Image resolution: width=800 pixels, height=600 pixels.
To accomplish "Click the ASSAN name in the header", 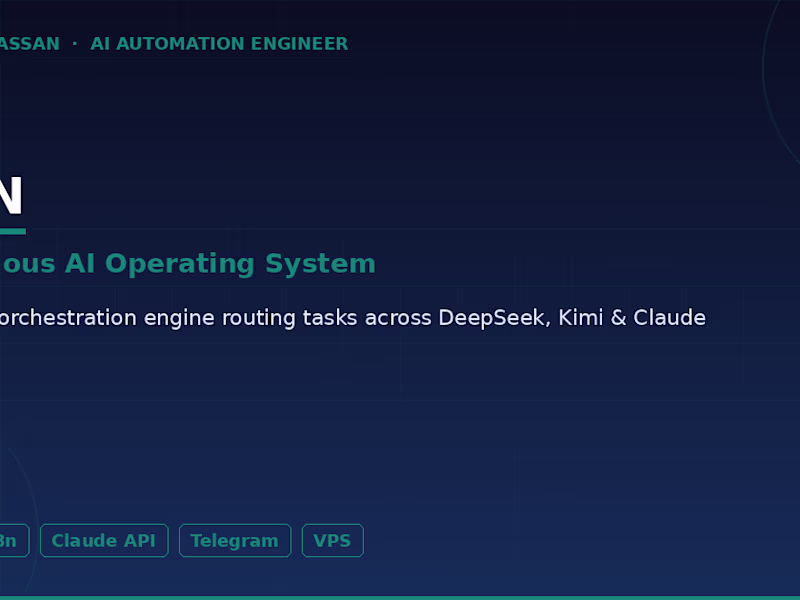I will (x=29, y=44).
